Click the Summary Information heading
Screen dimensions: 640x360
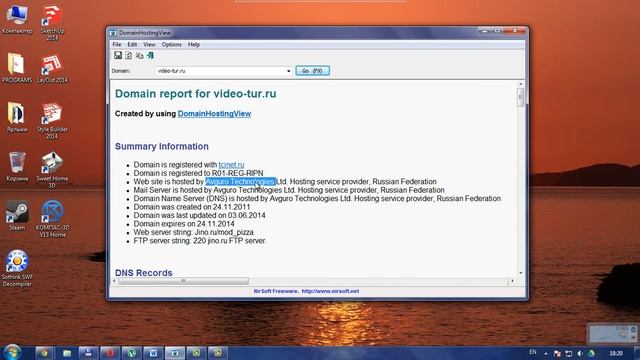tap(162, 147)
